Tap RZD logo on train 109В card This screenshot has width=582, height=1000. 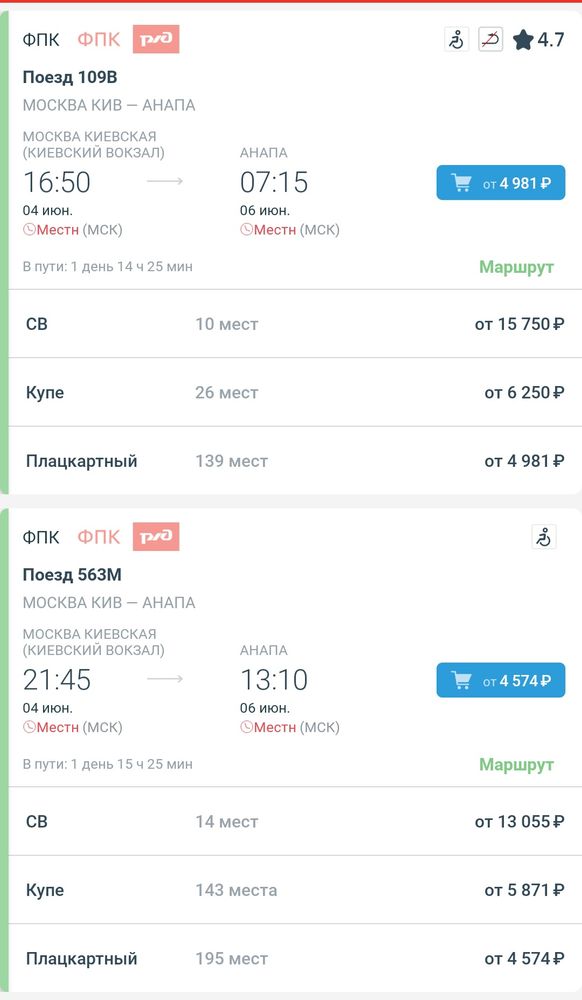coord(156,39)
